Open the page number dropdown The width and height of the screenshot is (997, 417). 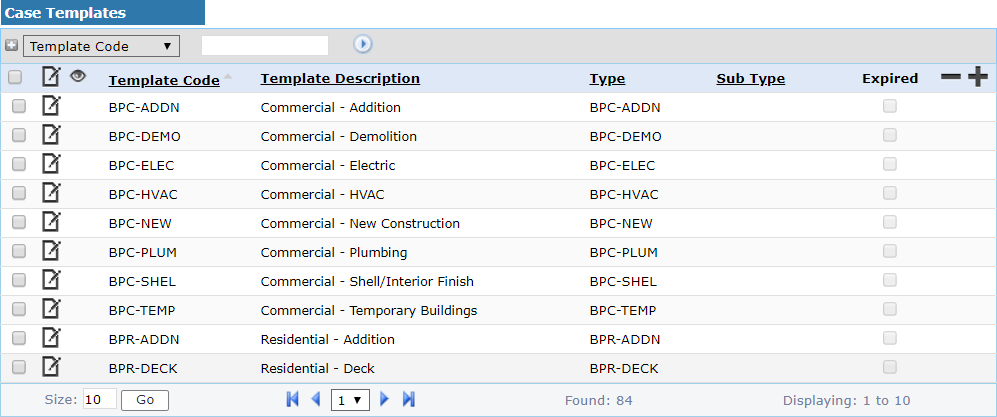[x=351, y=399]
